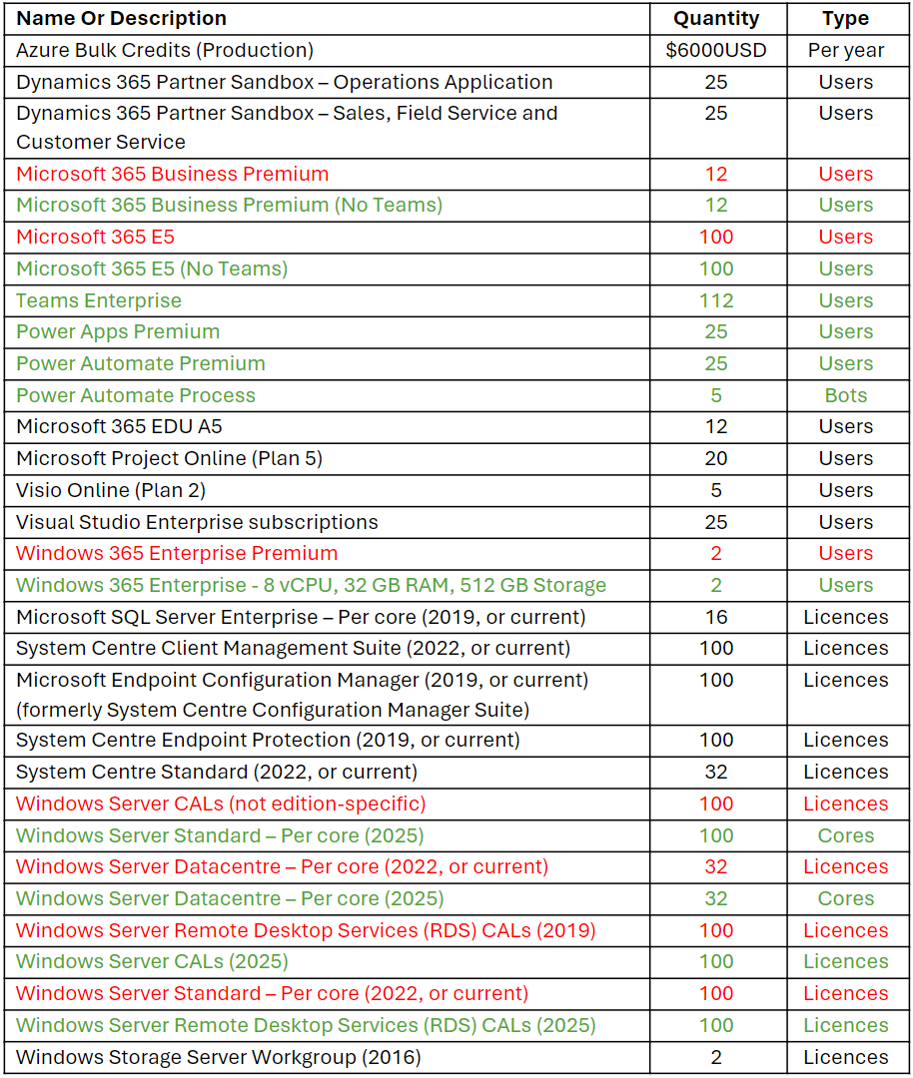Click quantity 25 for Power Apps Premium
Viewport: 913px width, 1078px height.
(x=716, y=331)
